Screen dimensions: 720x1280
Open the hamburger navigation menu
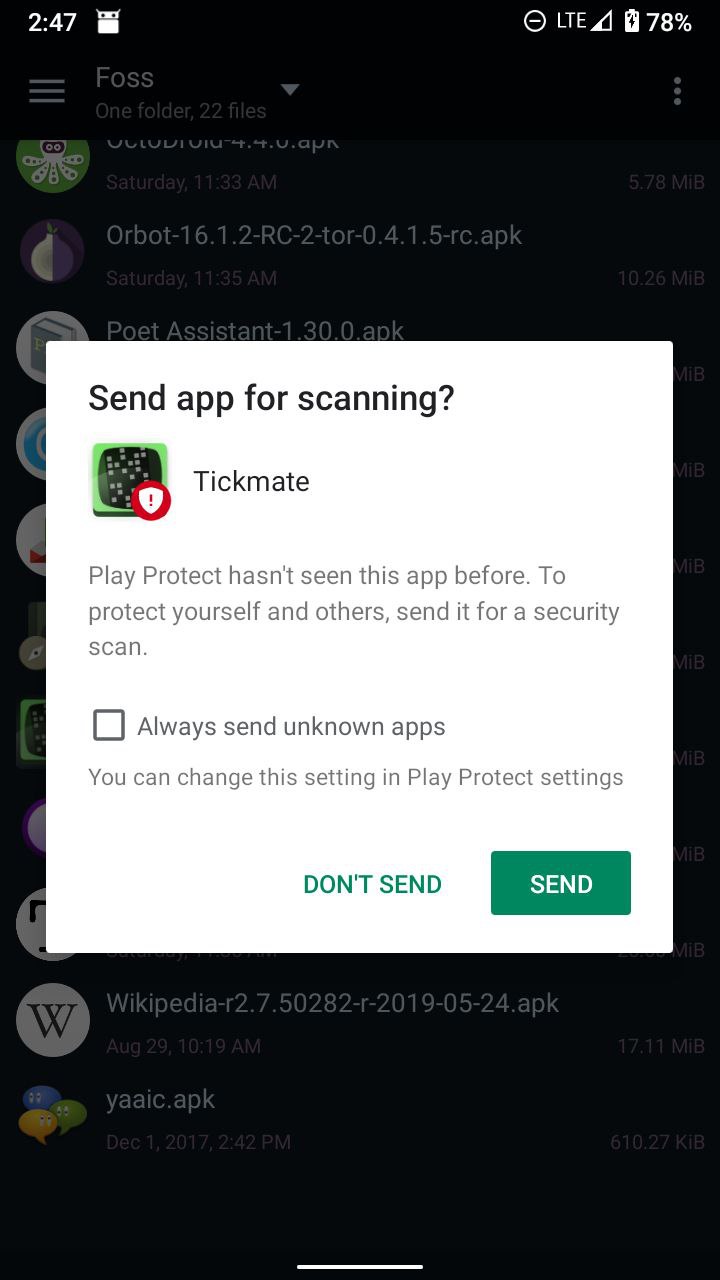pos(47,92)
